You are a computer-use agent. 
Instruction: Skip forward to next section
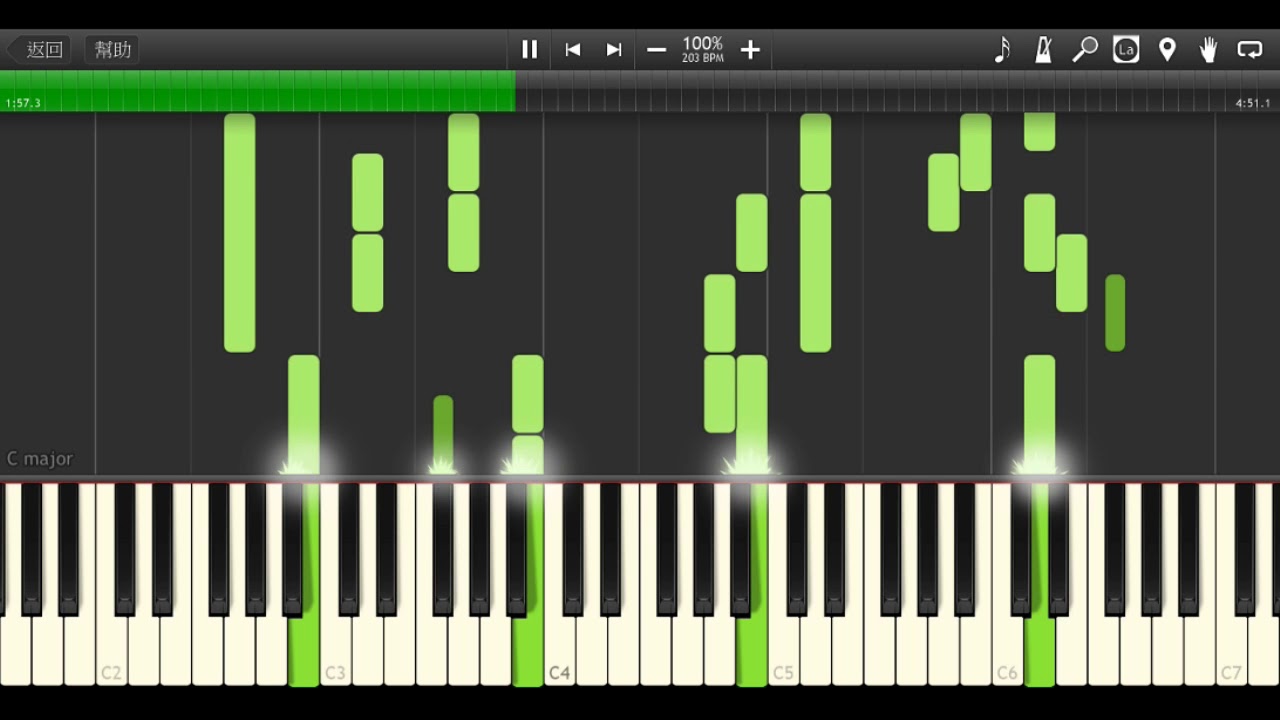614,50
